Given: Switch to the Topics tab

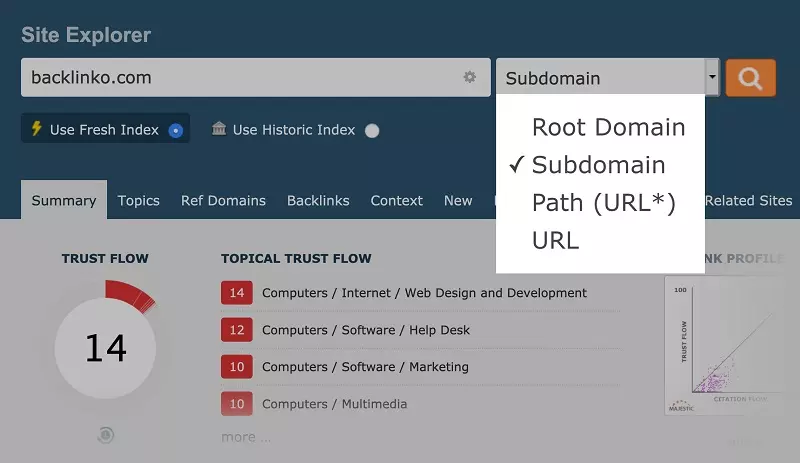Looking at the screenshot, I should point(138,200).
